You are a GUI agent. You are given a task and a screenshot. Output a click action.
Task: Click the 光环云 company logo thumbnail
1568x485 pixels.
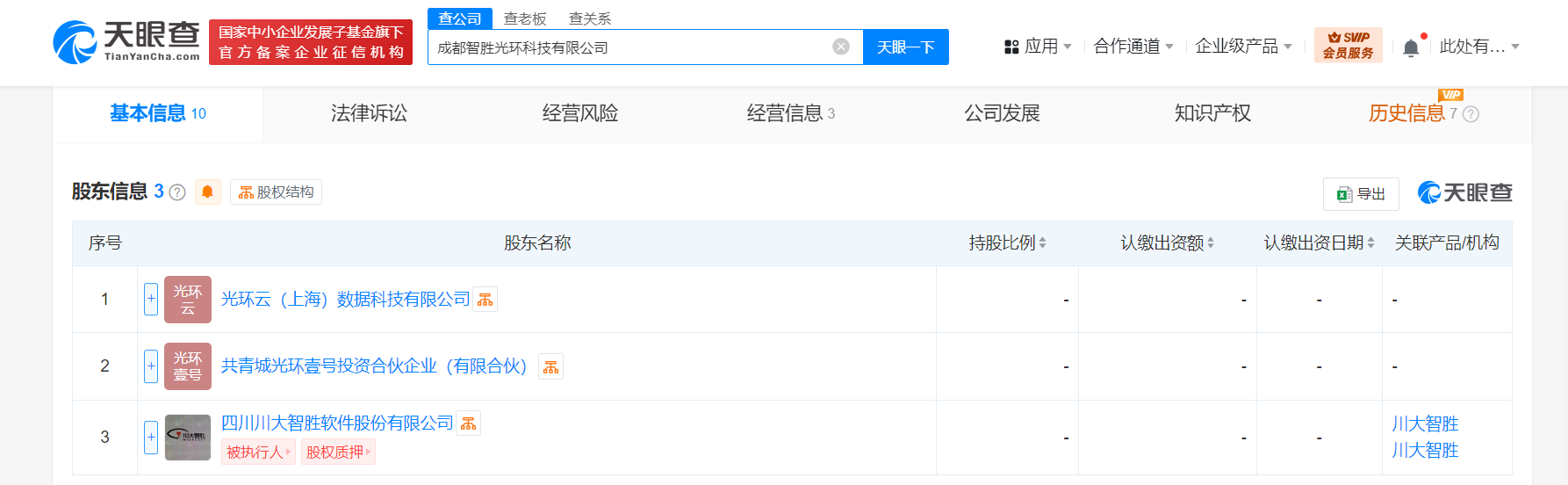[x=188, y=300]
